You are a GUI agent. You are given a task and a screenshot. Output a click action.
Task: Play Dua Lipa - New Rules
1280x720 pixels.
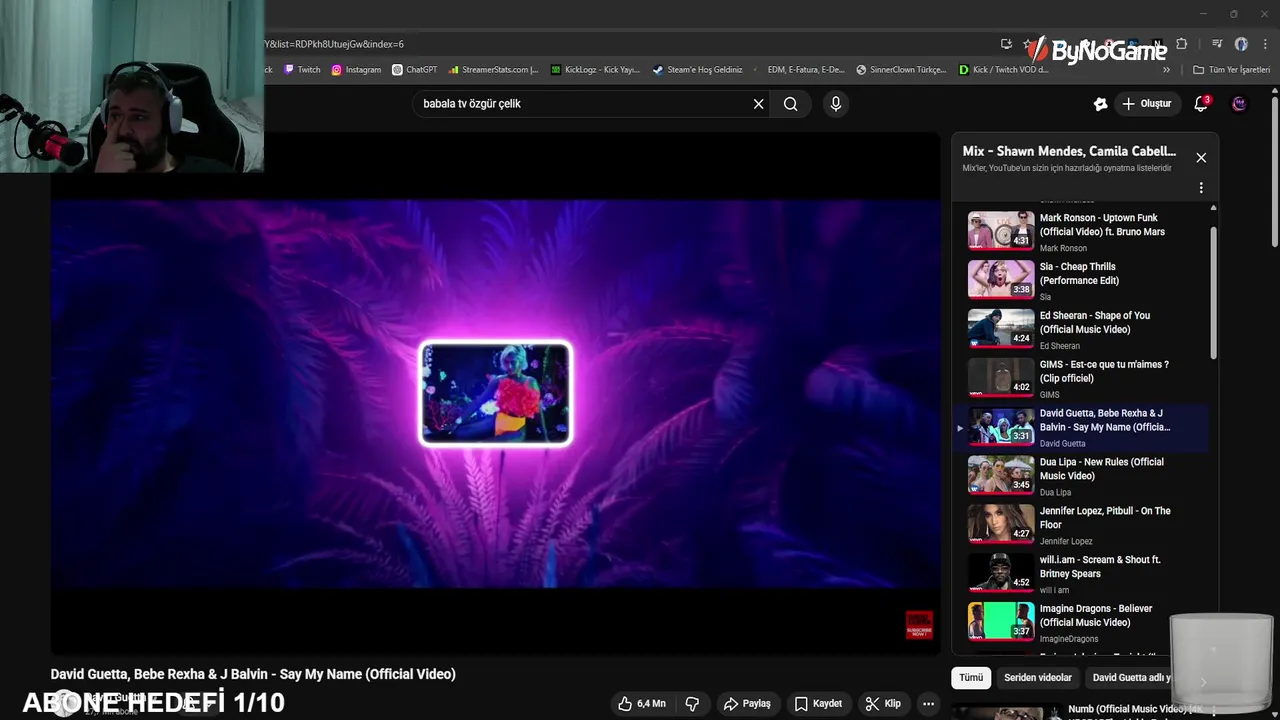[1080, 476]
